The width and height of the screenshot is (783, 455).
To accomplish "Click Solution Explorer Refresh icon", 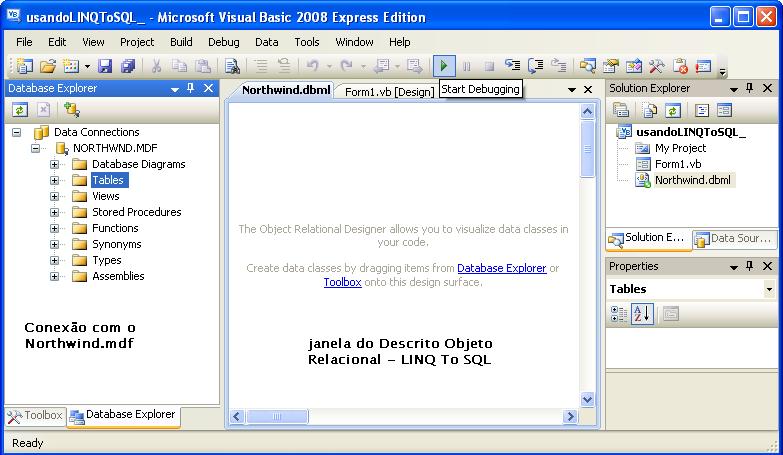I will [x=673, y=110].
